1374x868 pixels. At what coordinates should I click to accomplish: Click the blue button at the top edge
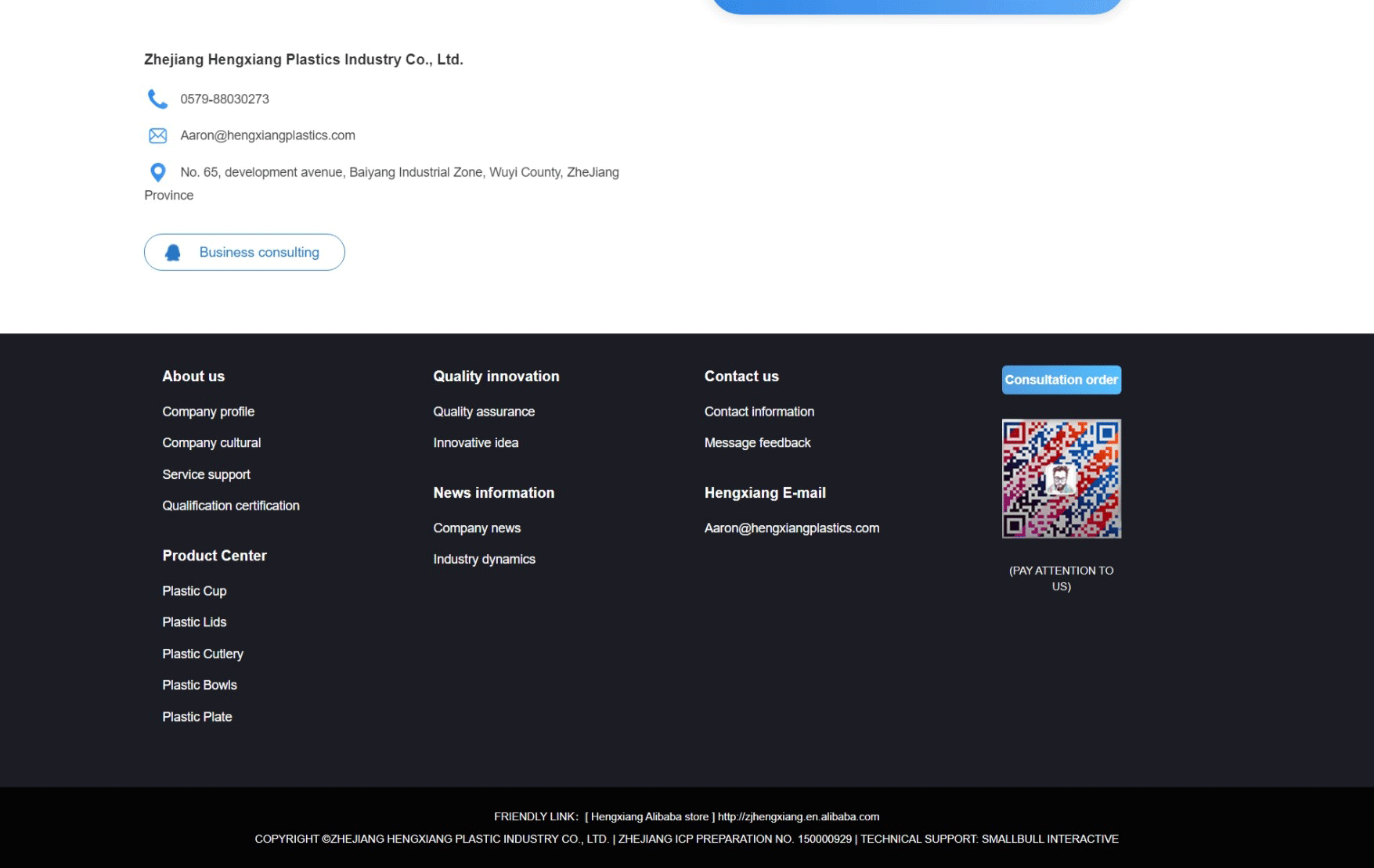[x=916, y=6]
